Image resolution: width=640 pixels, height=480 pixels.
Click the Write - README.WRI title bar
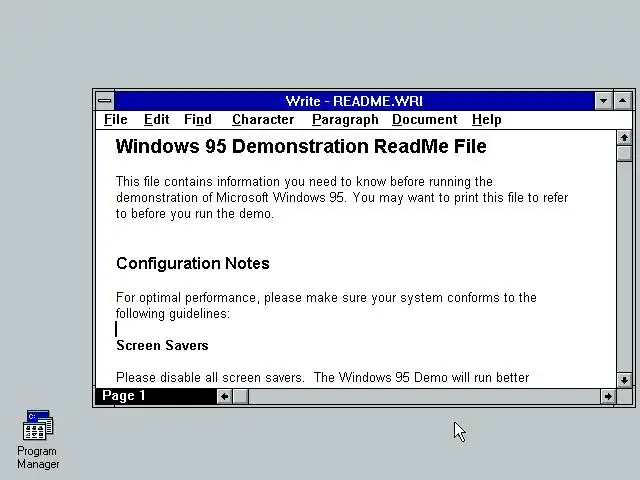pos(354,101)
